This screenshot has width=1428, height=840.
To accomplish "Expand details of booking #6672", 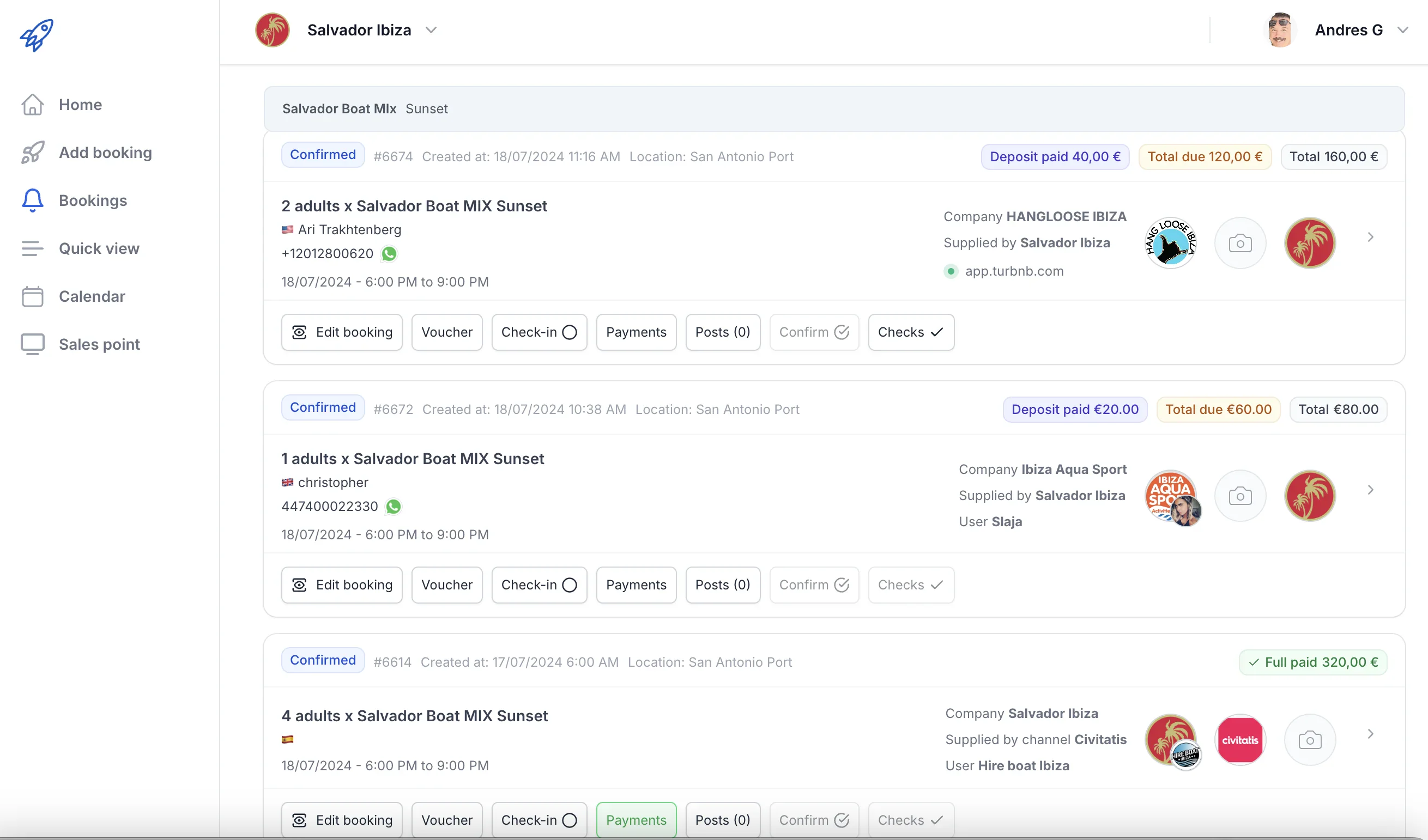I will click(x=1371, y=489).
